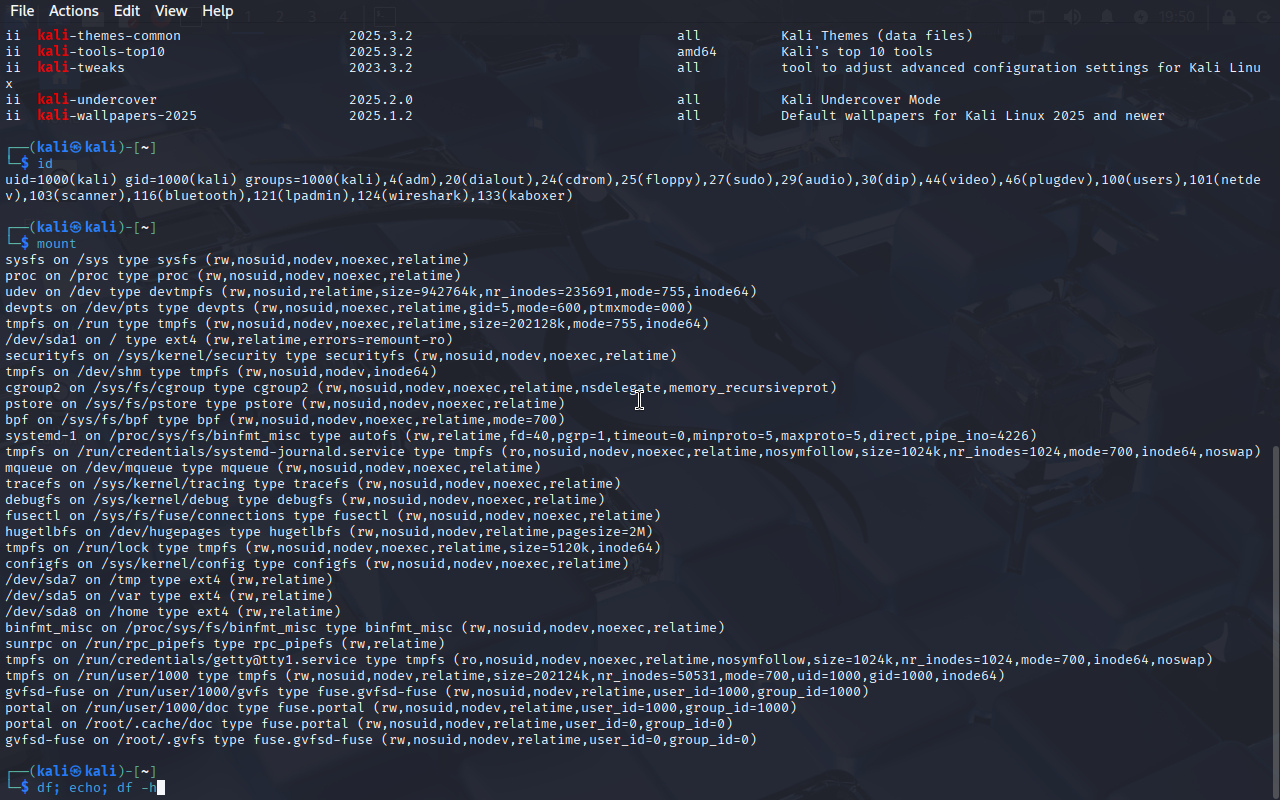Click the 'debugfs on /sys/kernel/debug' line

click(305, 500)
